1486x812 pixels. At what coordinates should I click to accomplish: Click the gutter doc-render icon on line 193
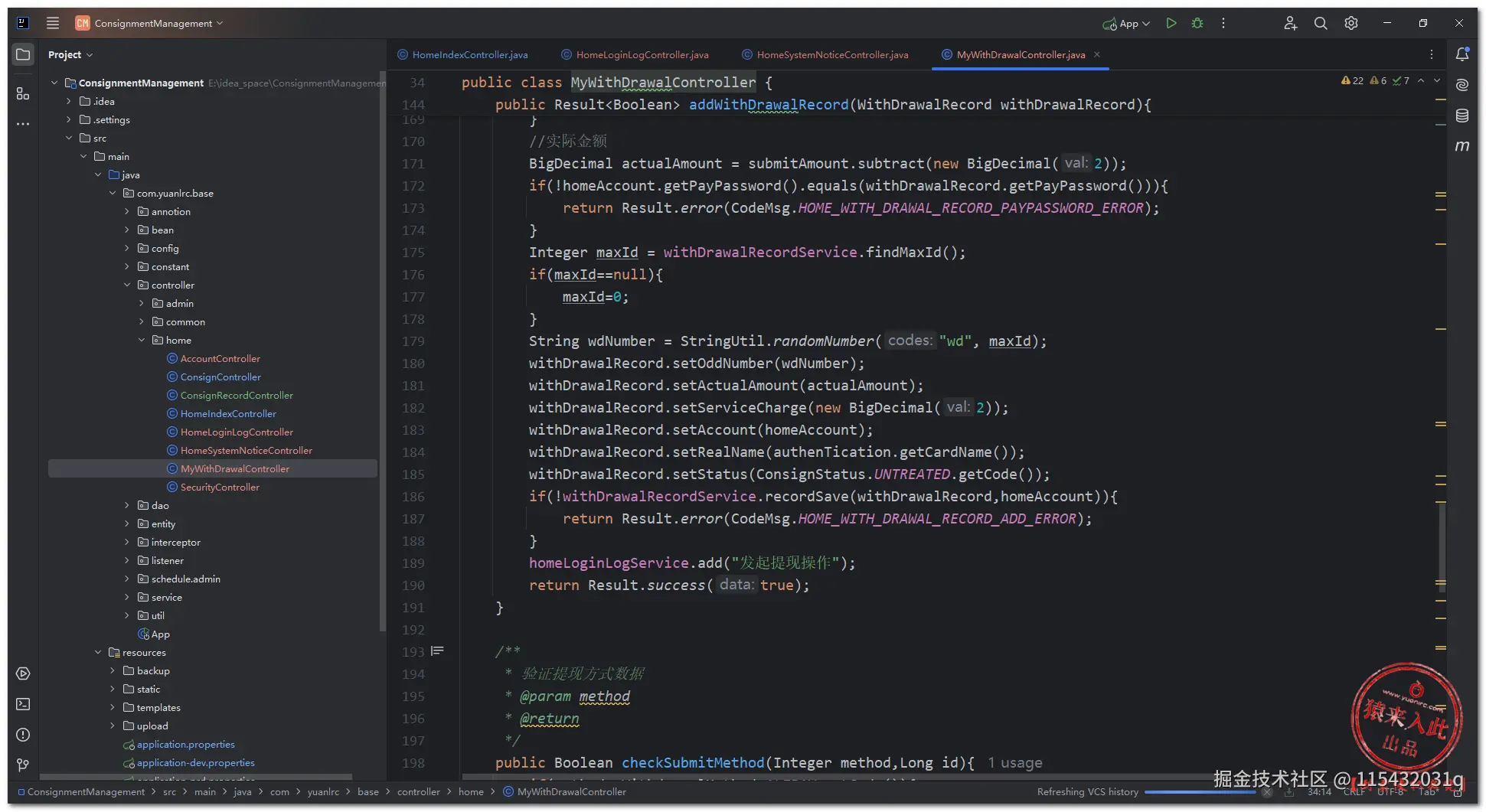[x=437, y=651]
